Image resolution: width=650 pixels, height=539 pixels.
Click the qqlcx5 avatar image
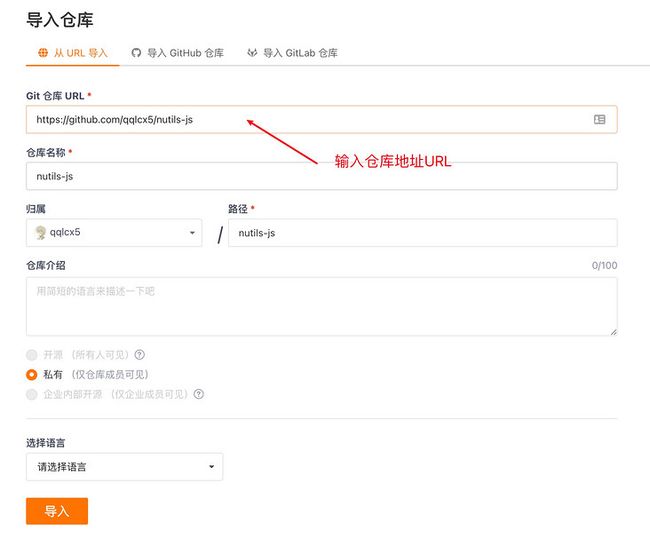coord(41,233)
